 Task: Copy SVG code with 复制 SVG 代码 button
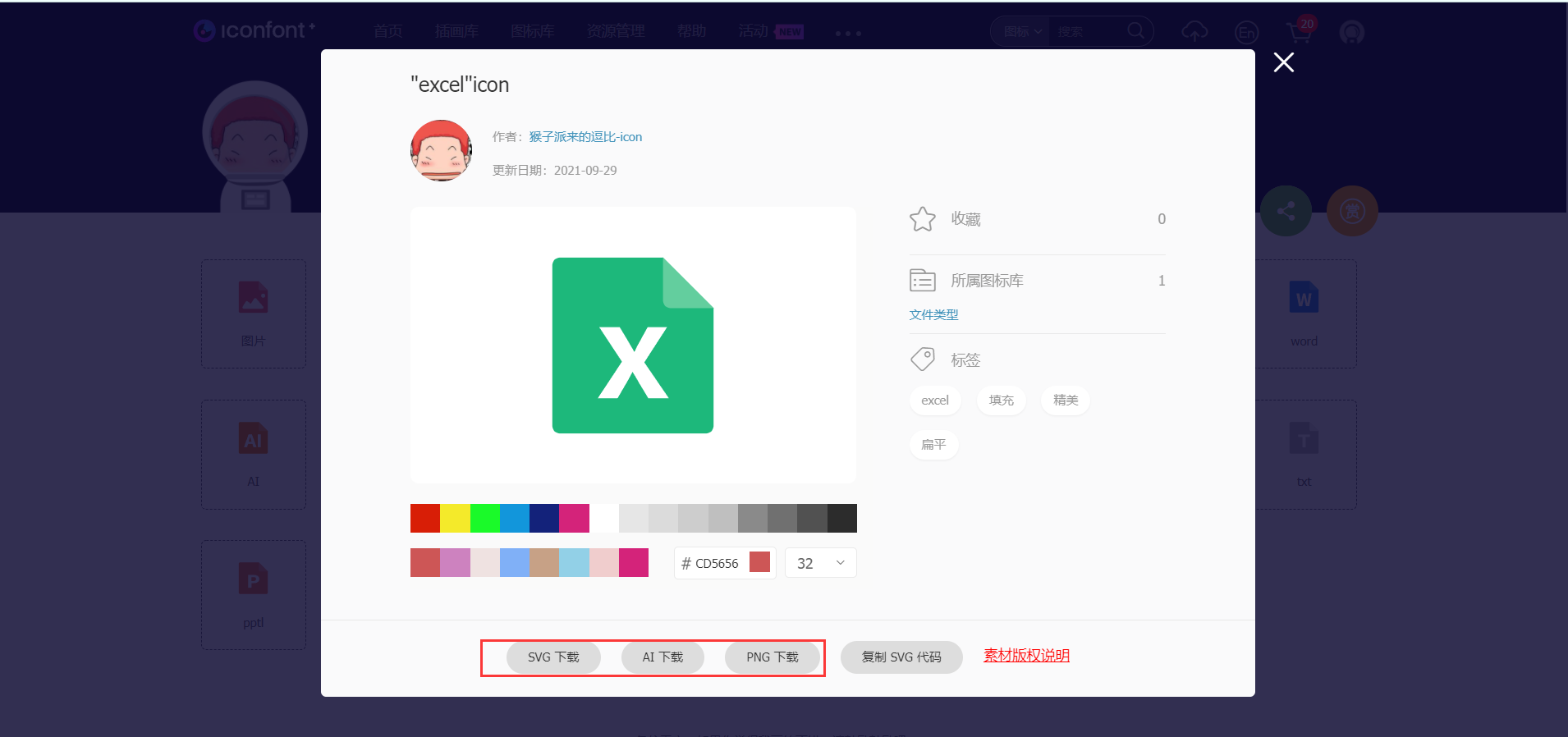[x=901, y=657]
